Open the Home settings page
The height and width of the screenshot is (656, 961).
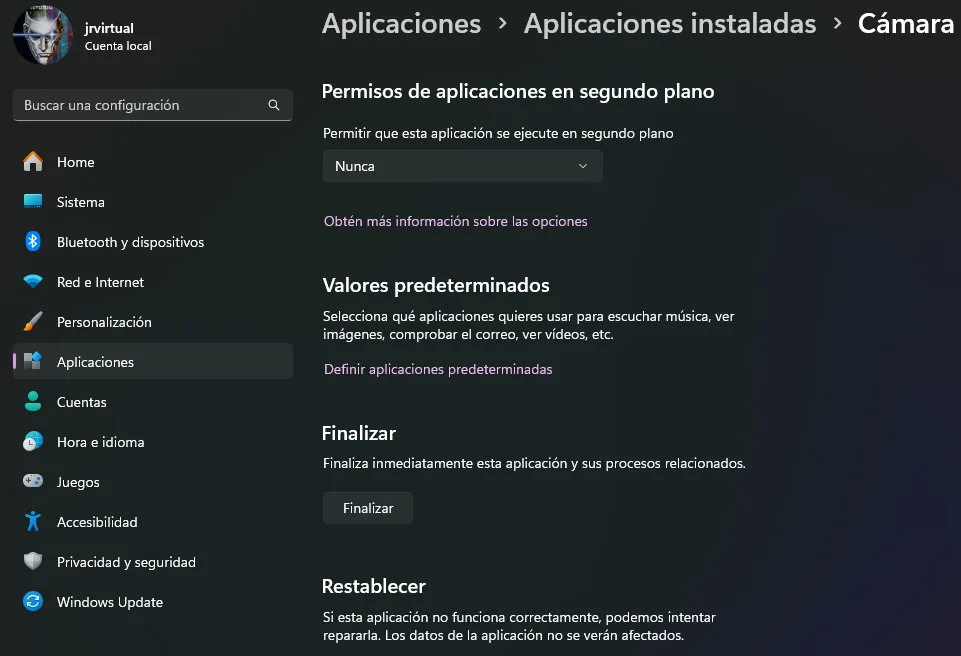(x=153, y=162)
